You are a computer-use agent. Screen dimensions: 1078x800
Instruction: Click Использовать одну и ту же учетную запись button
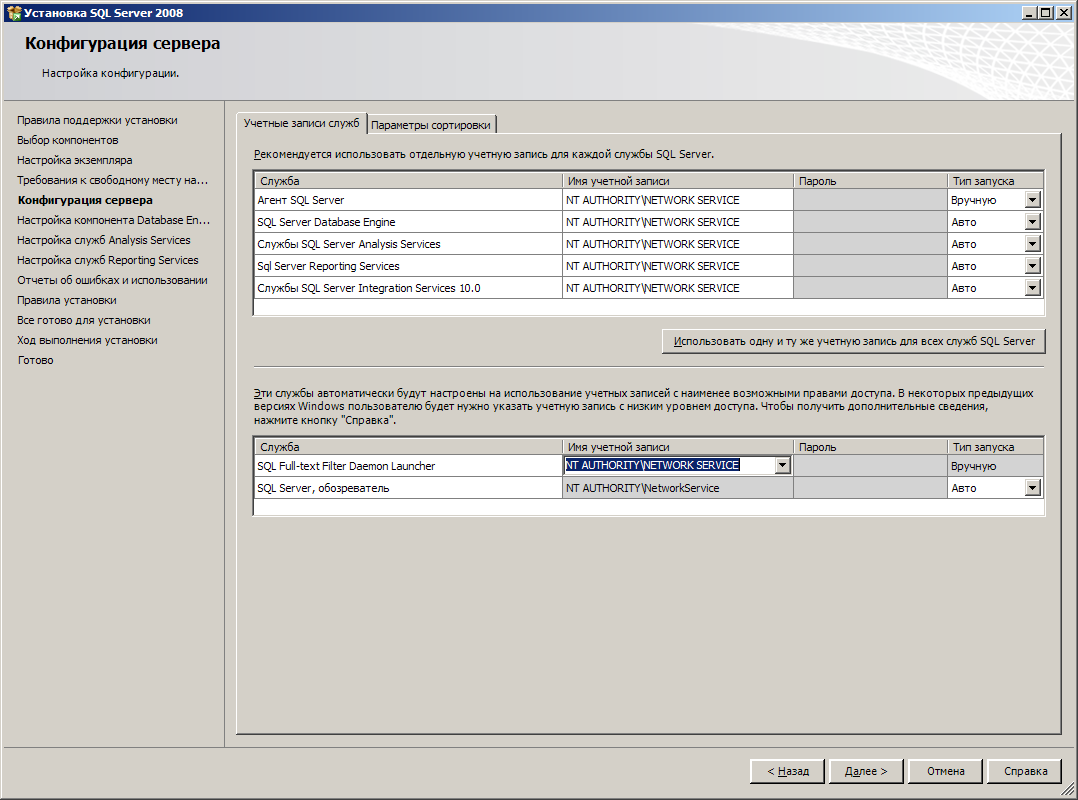click(854, 341)
